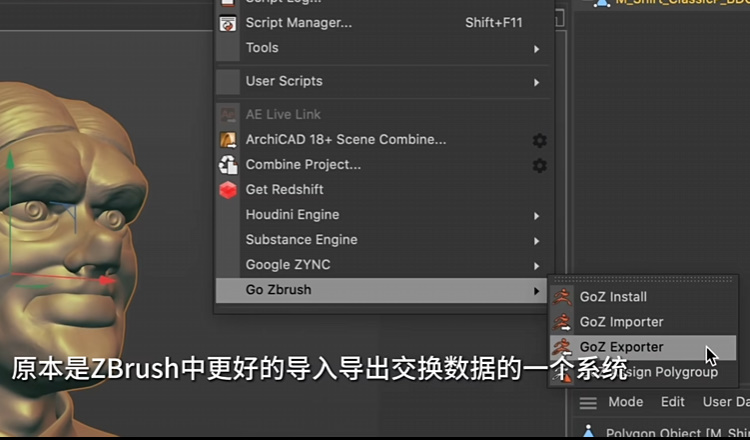Click the Combine Project icon
Screen dimensions: 750x440
pyautogui.click(x=228, y=165)
